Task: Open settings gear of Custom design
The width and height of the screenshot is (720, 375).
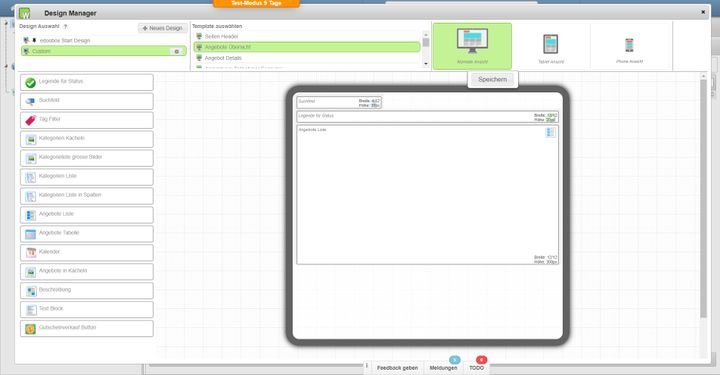Action: [177, 51]
